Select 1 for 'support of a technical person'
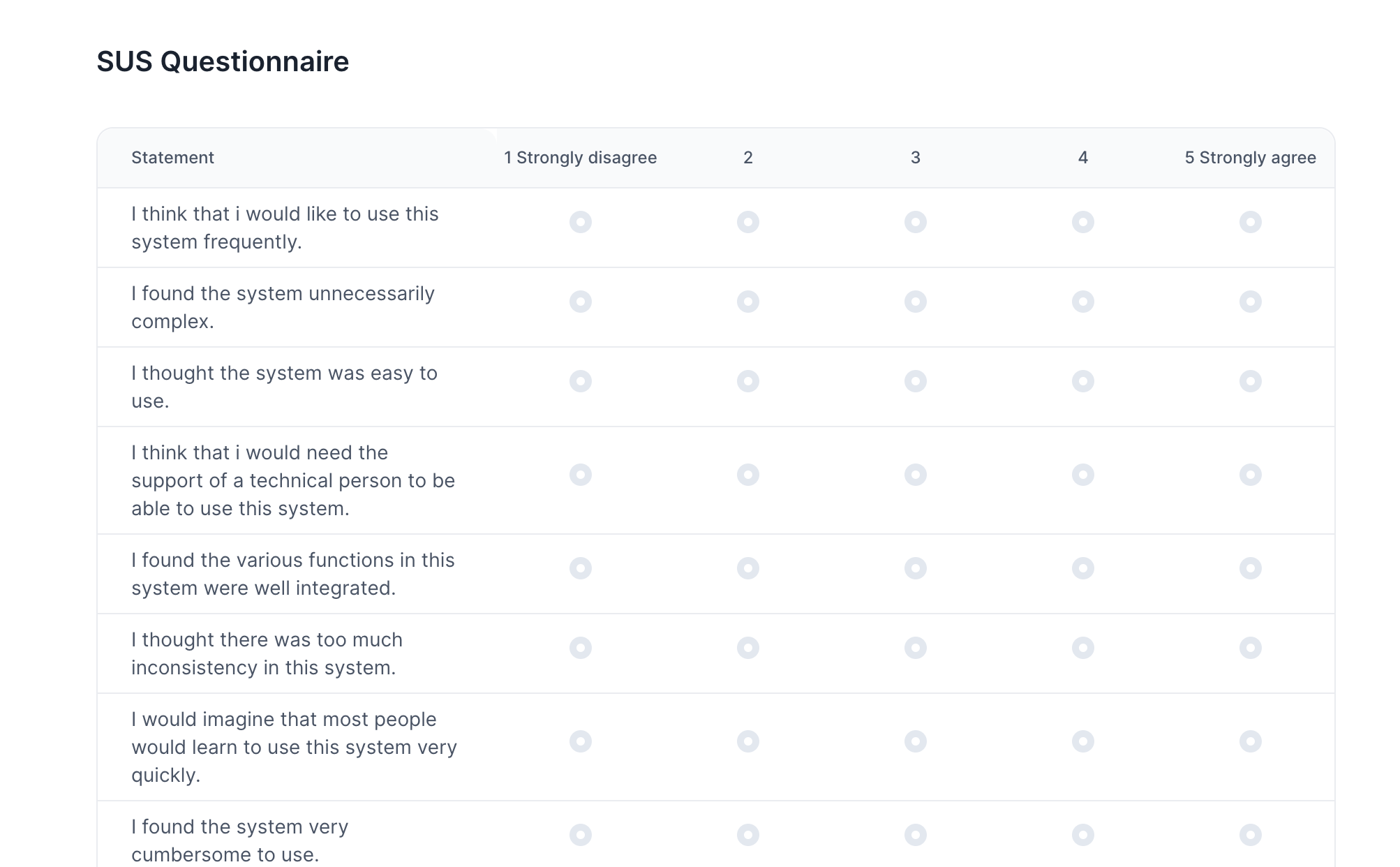This screenshot has height=867, width=1400. pos(581,475)
